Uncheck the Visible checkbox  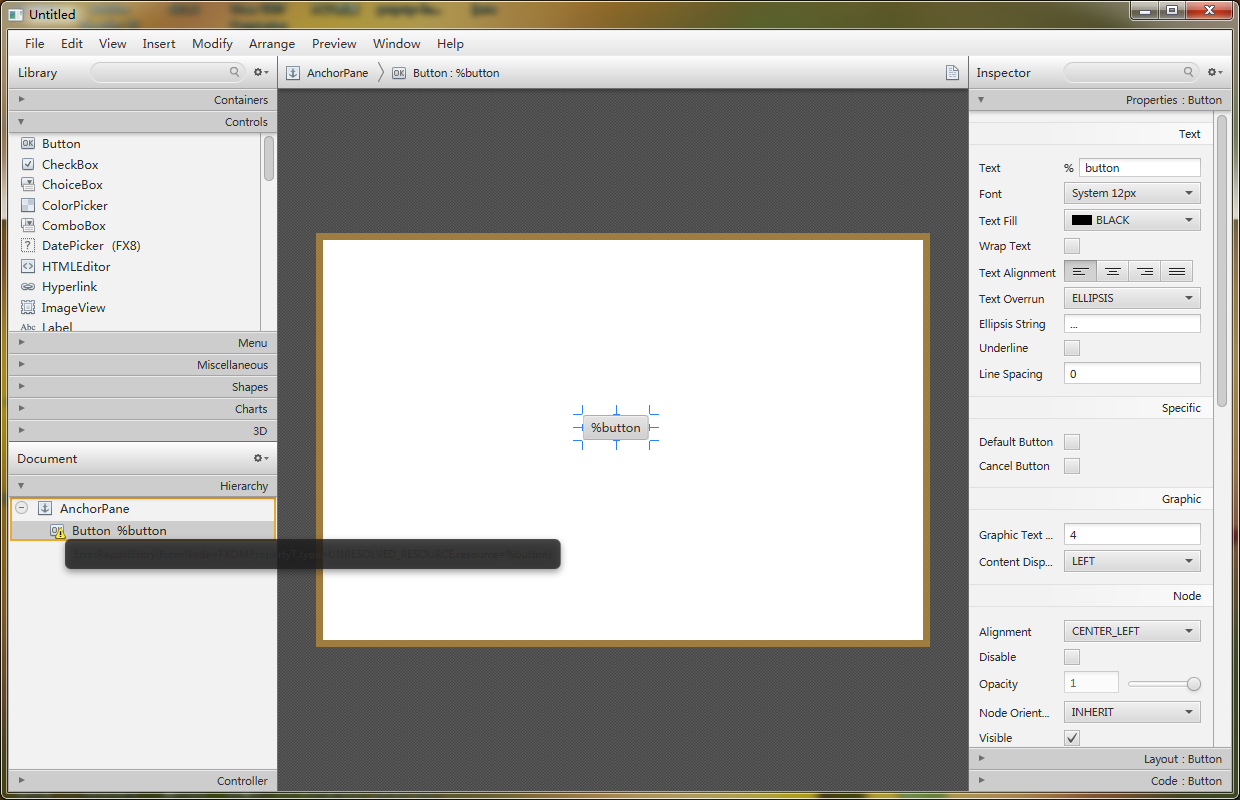click(x=1072, y=738)
